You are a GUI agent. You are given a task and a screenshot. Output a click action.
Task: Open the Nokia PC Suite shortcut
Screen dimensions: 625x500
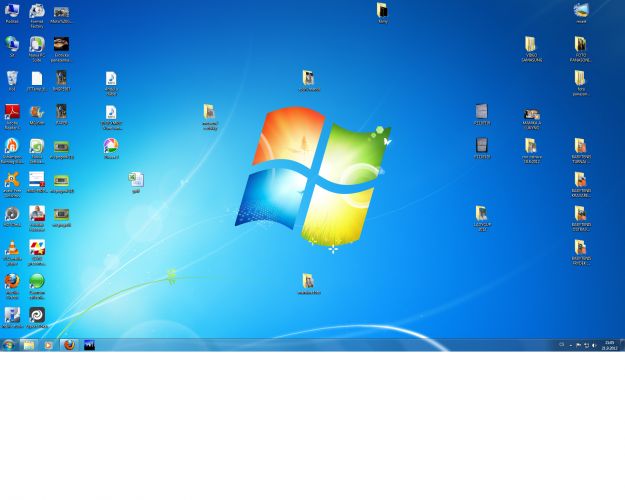tap(37, 49)
